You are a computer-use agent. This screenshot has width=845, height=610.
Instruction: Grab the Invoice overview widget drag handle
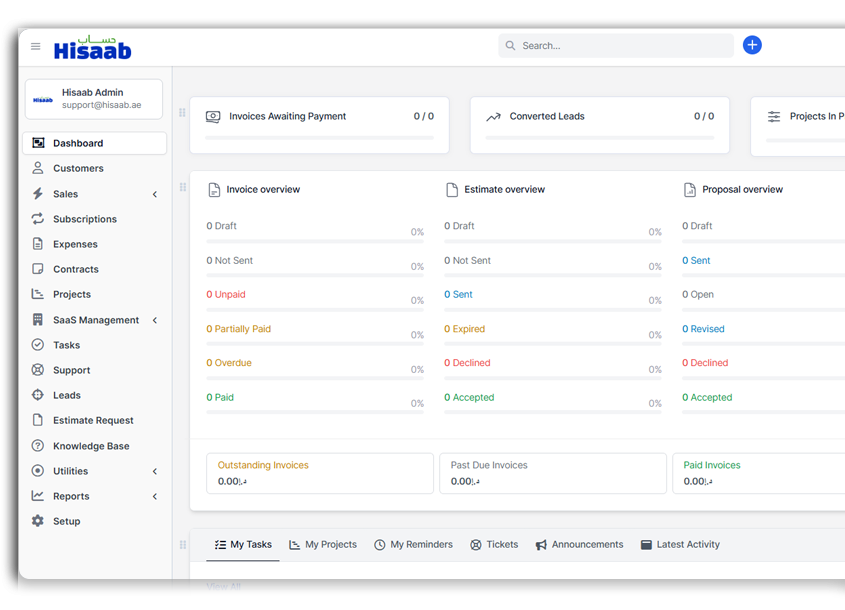(182, 187)
